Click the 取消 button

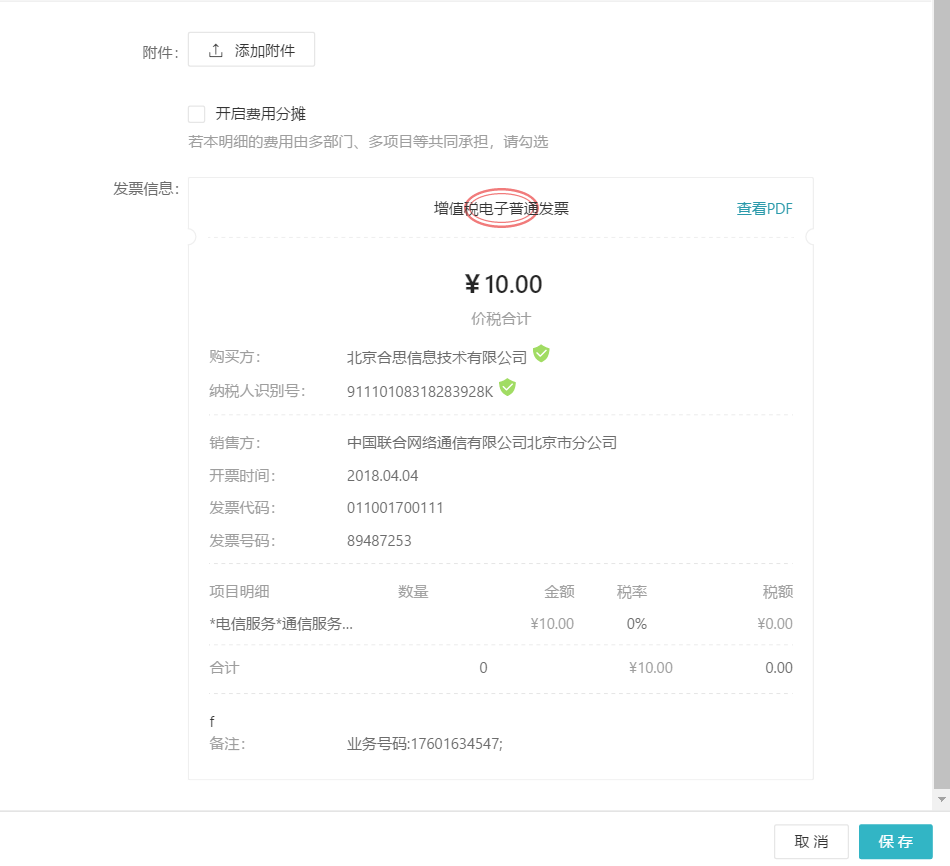pos(811,841)
